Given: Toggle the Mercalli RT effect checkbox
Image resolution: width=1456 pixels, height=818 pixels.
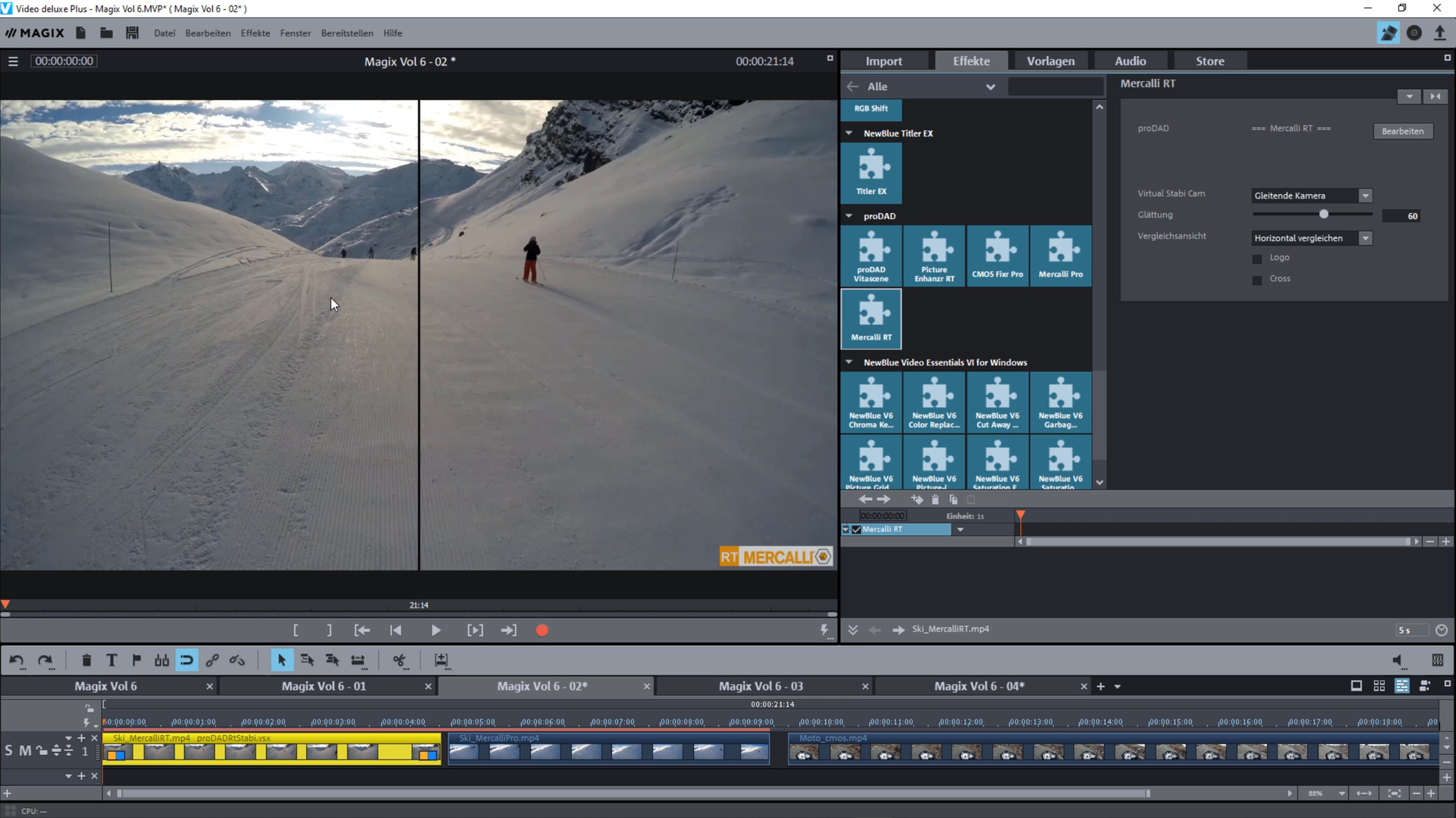Looking at the screenshot, I should tap(856, 529).
